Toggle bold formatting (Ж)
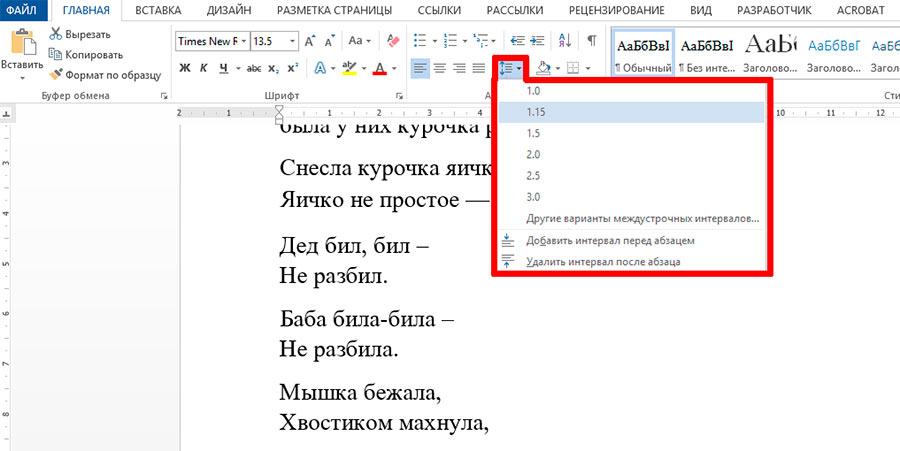This screenshot has width=900, height=451. pos(185,68)
